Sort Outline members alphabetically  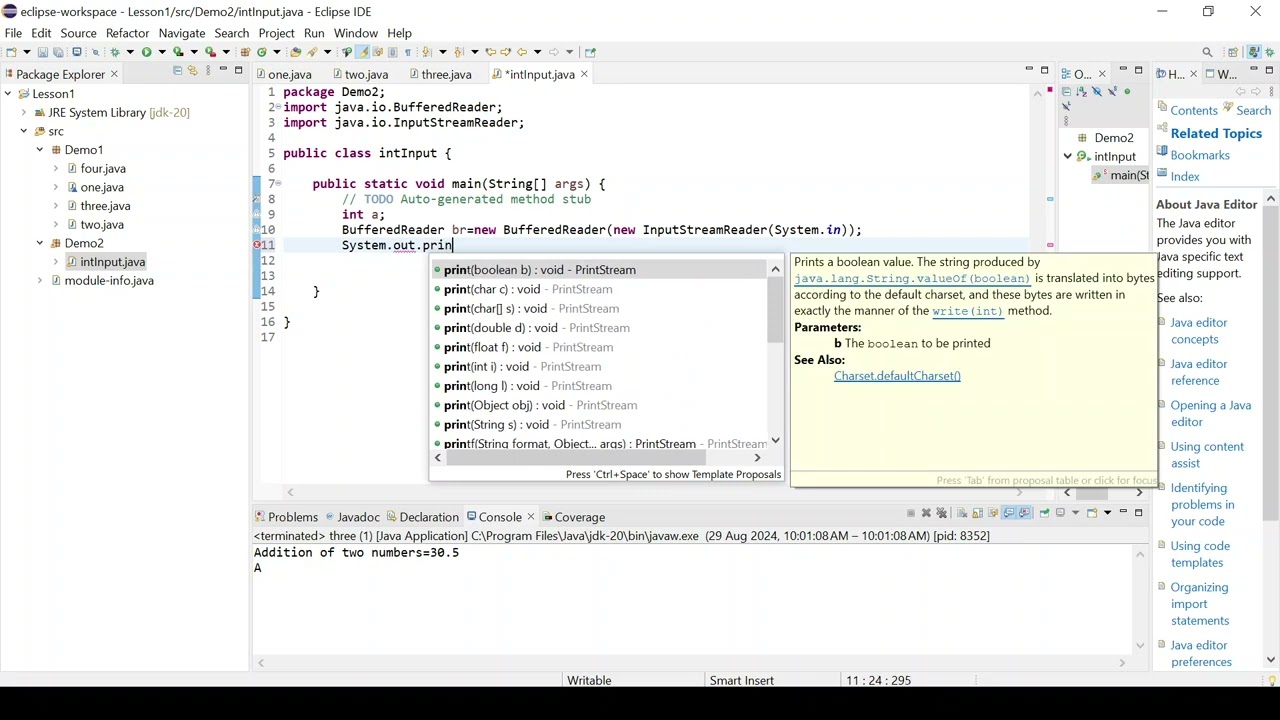pyautogui.click(x=1081, y=91)
